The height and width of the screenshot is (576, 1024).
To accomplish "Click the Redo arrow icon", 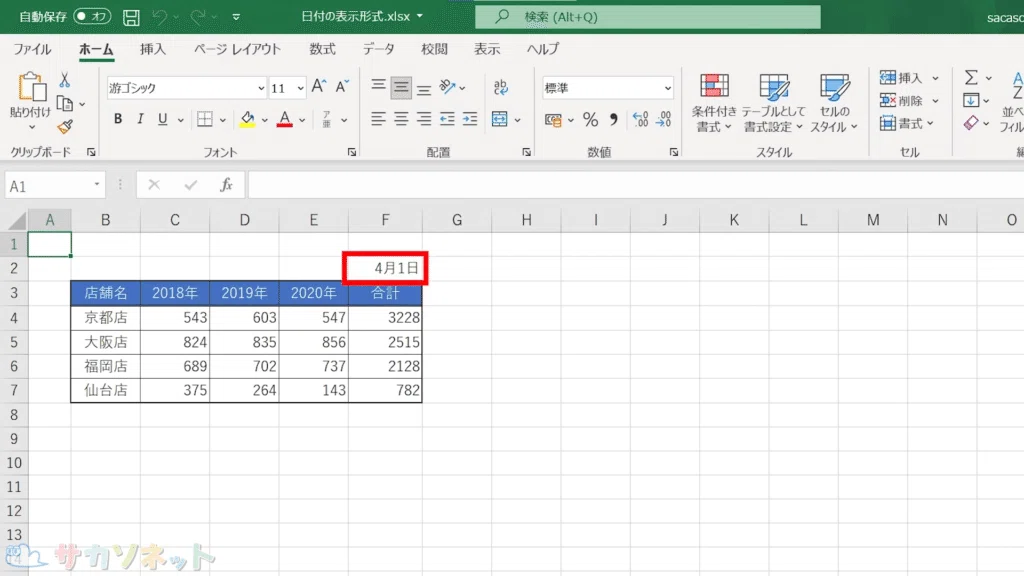I will pos(197,17).
